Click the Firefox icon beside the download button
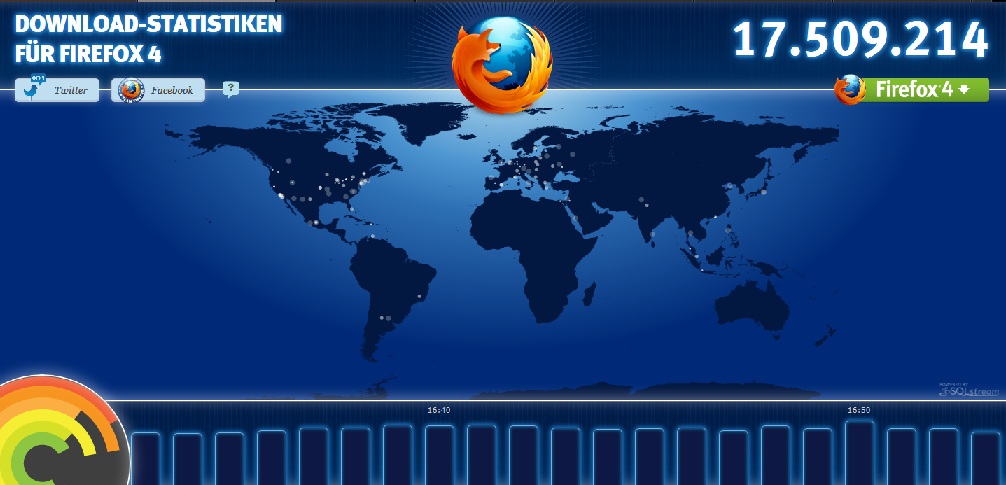The image size is (1006, 485). [x=849, y=90]
